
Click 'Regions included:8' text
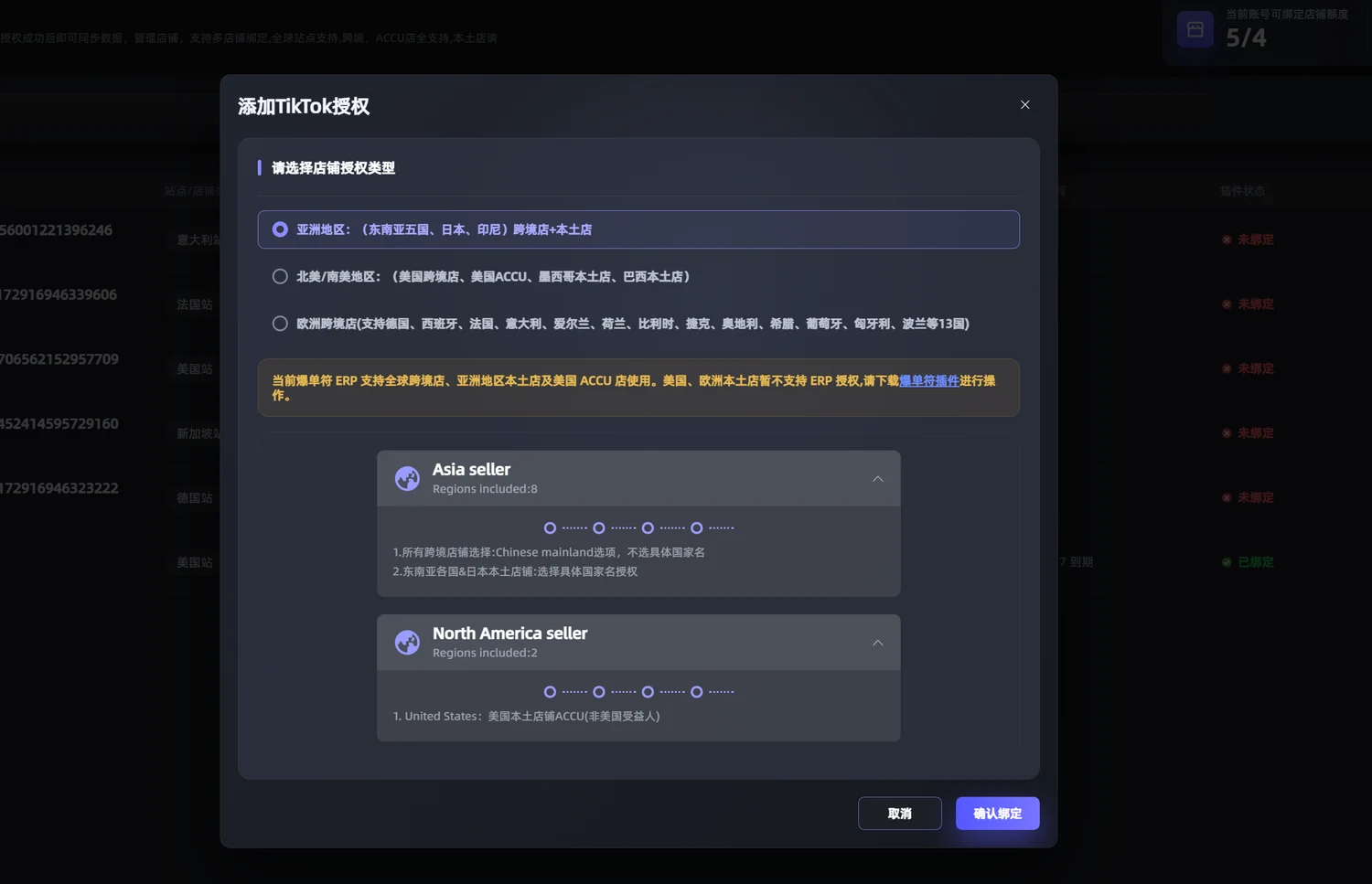pos(485,489)
